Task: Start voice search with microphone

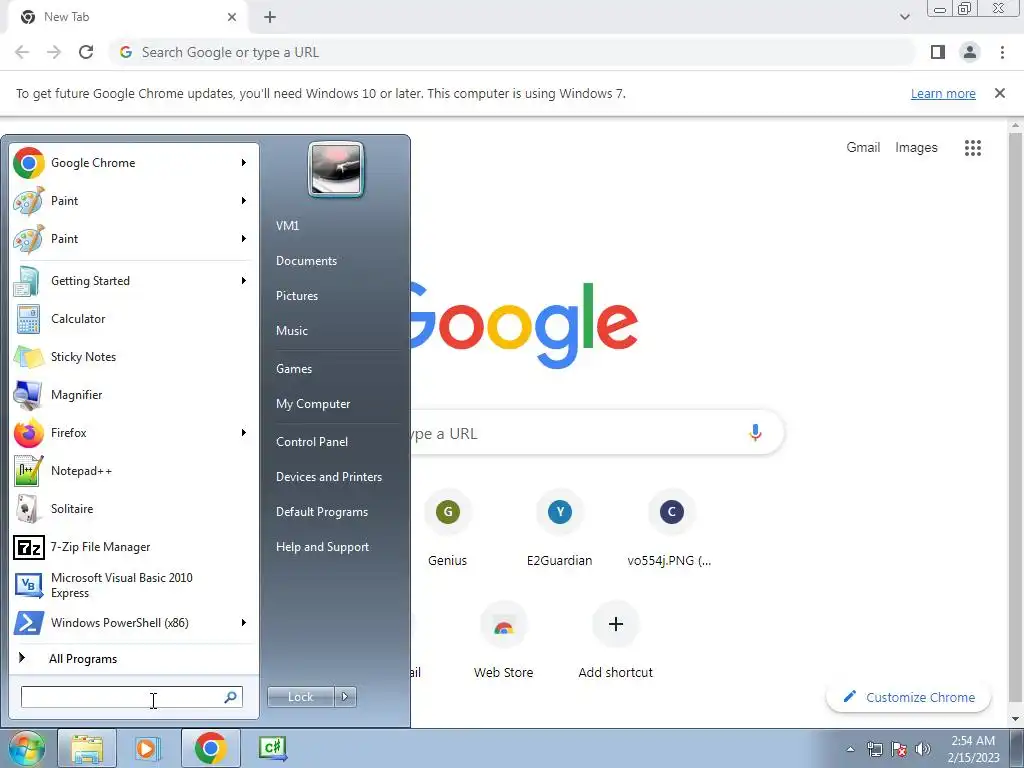Action: (756, 432)
